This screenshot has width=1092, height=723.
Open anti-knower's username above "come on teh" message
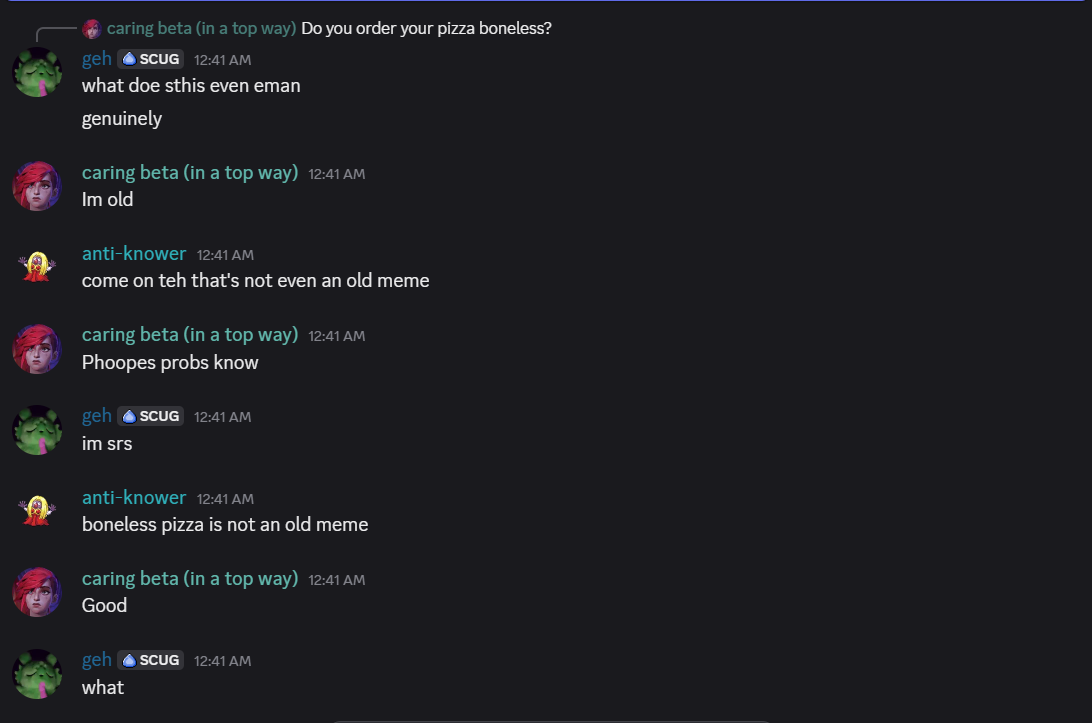134,254
